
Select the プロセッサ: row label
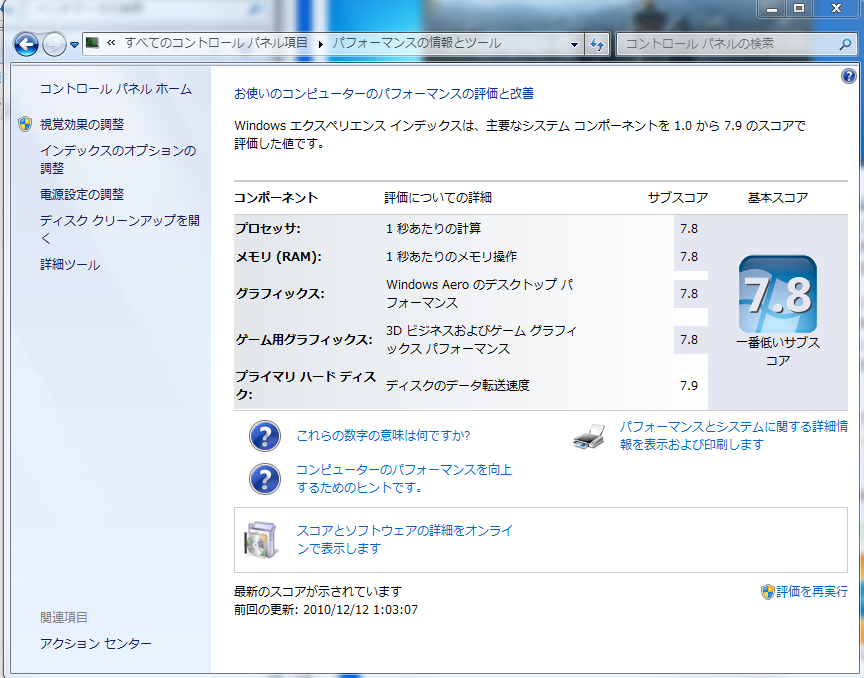pyautogui.click(x=268, y=228)
